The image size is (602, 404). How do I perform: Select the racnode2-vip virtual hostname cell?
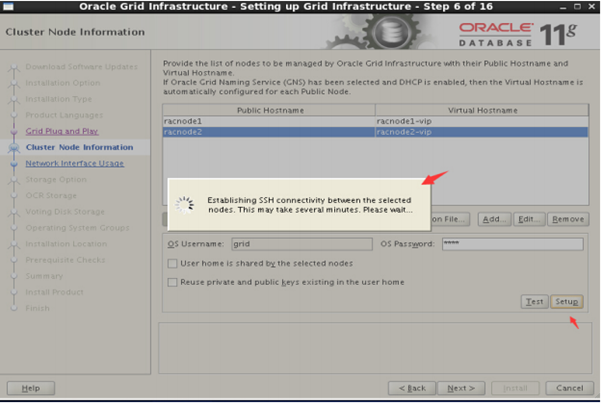click(x=481, y=132)
